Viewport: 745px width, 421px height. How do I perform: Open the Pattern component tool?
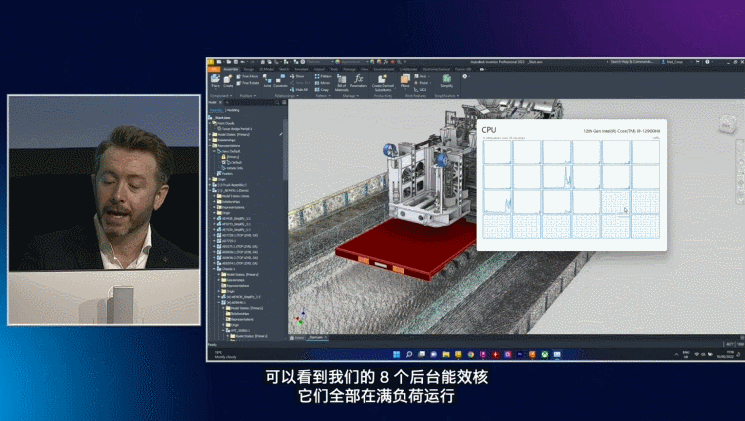pos(323,76)
